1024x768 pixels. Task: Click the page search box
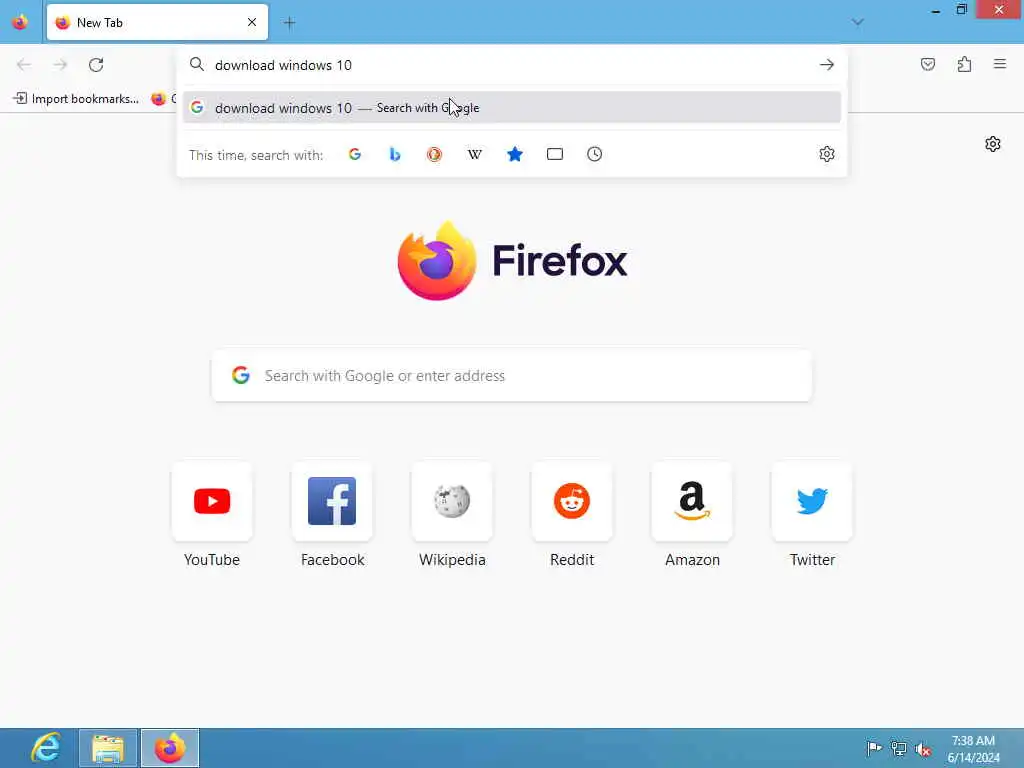pos(511,376)
